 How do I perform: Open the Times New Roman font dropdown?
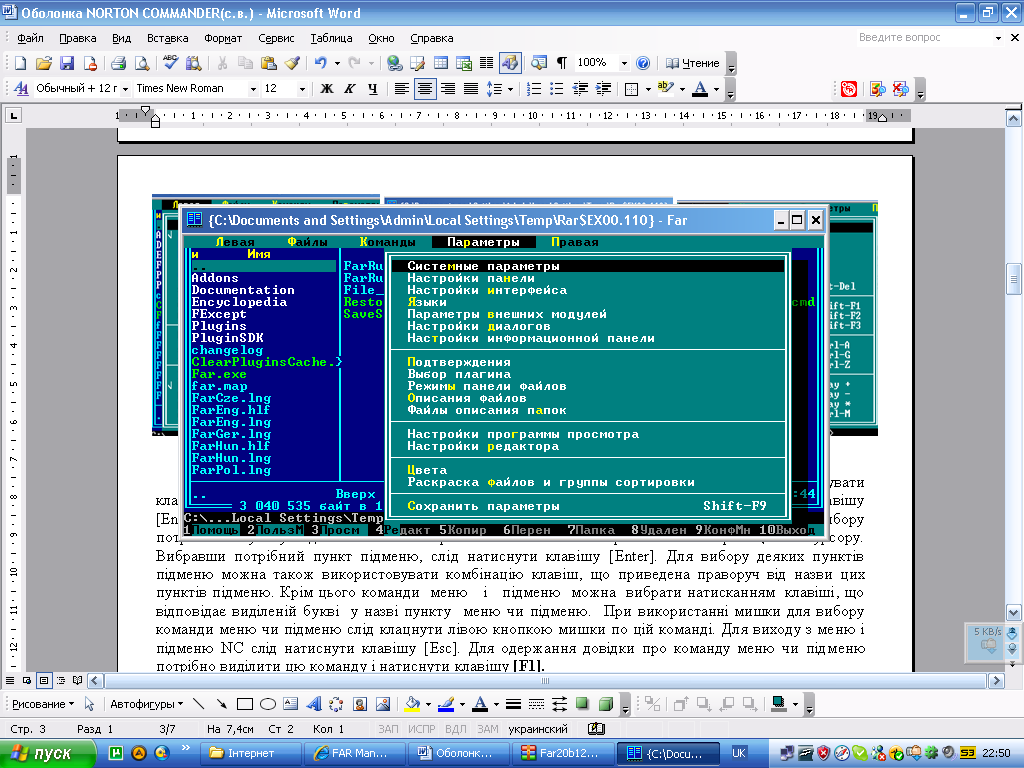click(253, 89)
